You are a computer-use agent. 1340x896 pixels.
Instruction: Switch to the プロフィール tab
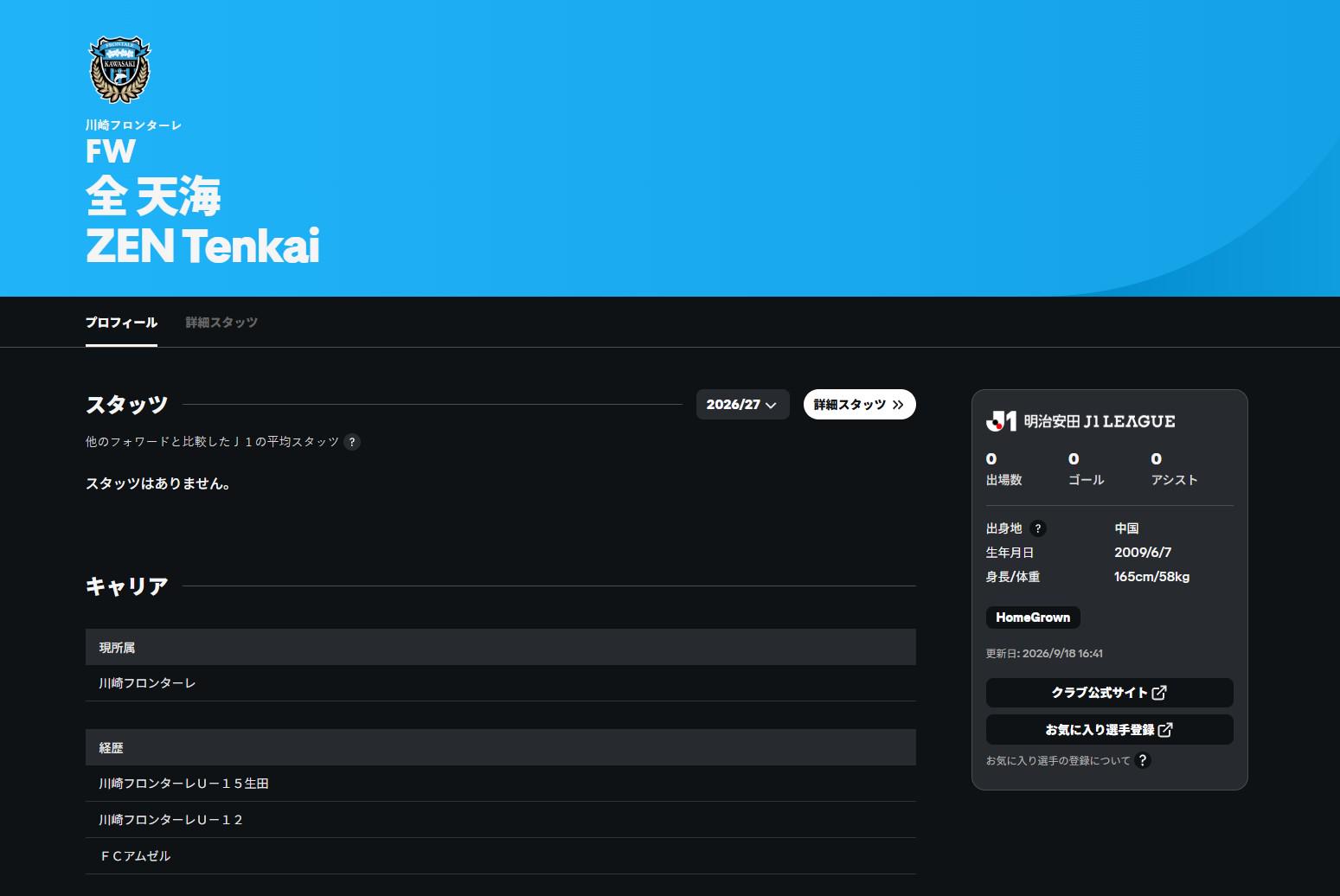(x=121, y=323)
